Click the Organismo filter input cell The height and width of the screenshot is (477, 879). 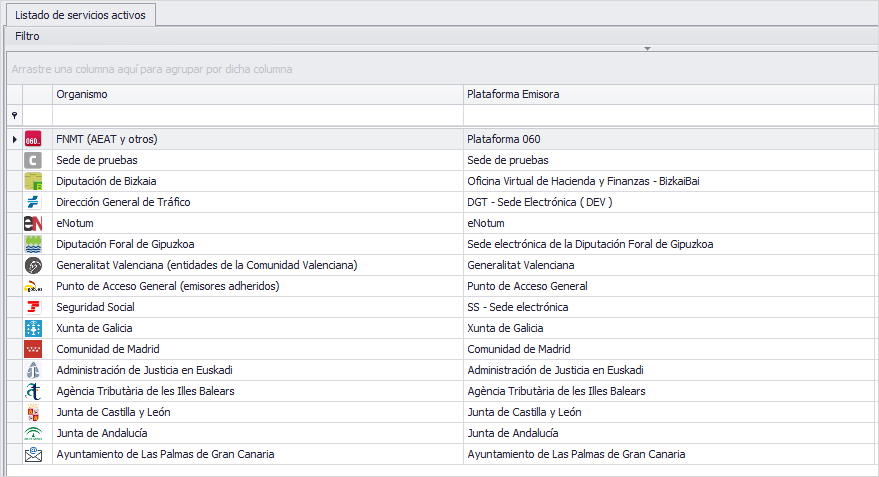coord(258,115)
